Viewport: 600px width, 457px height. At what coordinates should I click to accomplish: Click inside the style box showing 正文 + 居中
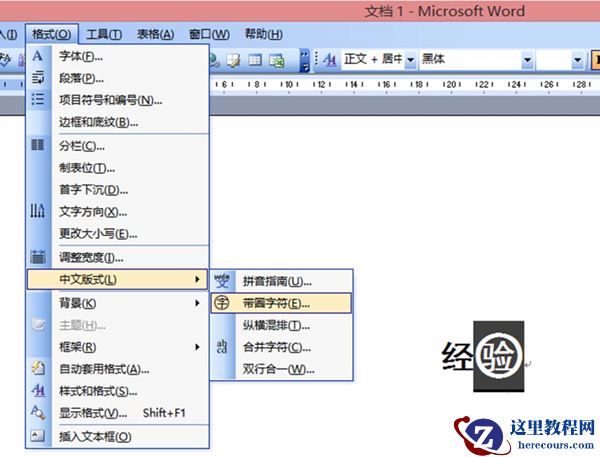pyautogui.click(x=373, y=60)
